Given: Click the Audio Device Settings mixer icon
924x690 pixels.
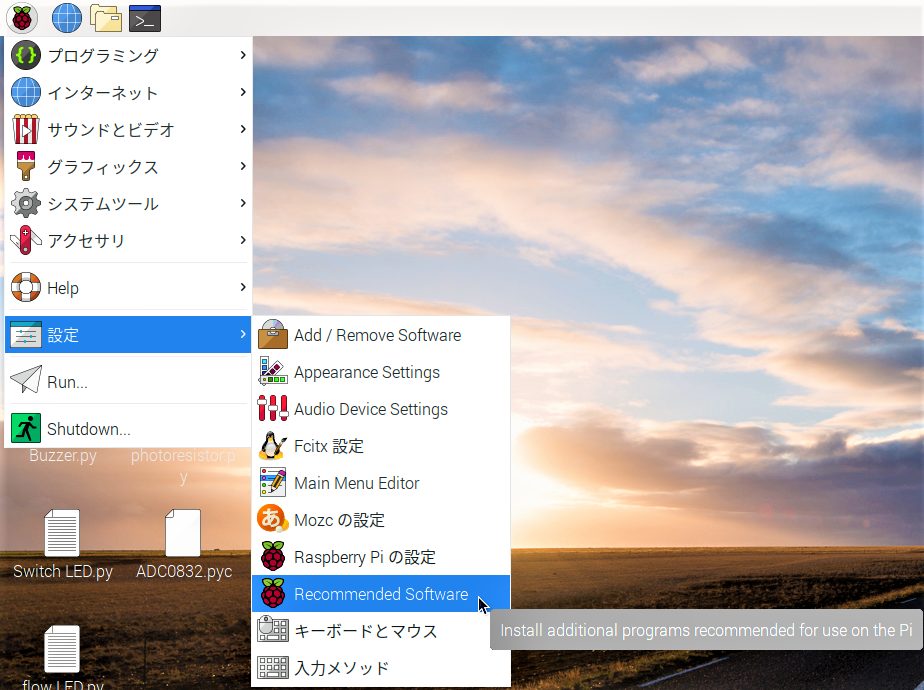Looking at the screenshot, I should [x=273, y=408].
